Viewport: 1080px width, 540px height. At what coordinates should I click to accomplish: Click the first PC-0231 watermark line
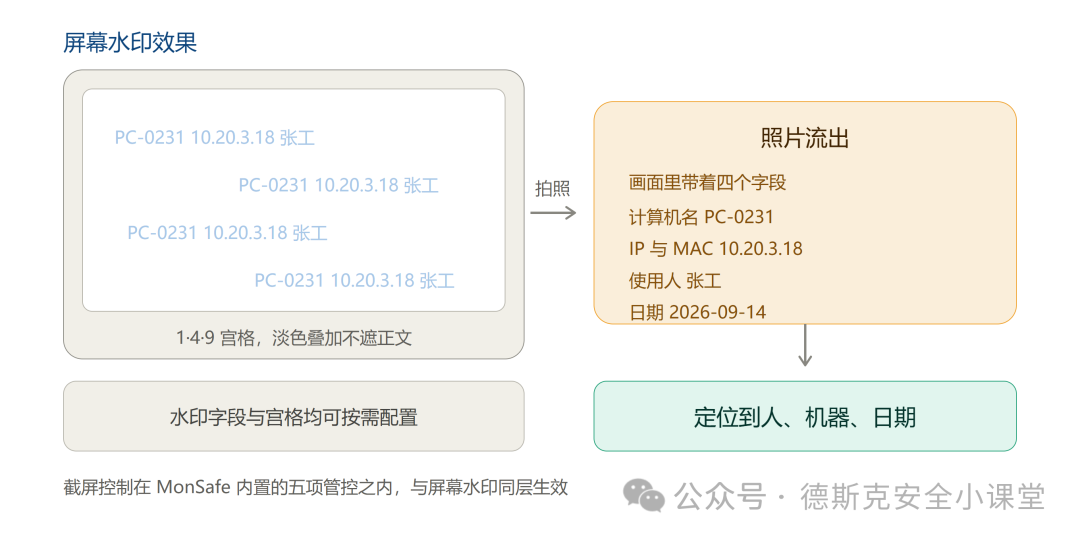[215, 138]
